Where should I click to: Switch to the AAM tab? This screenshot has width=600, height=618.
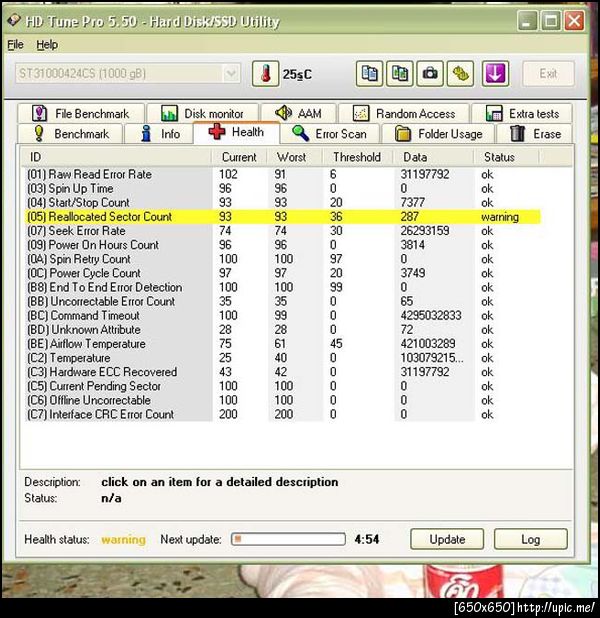pyautogui.click(x=298, y=114)
